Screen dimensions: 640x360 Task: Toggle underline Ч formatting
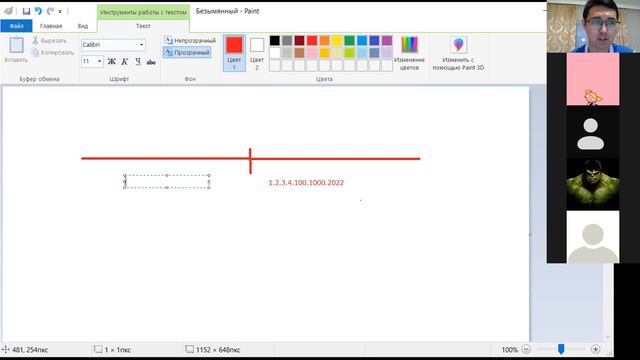pyautogui.click(x=138, y=62)
